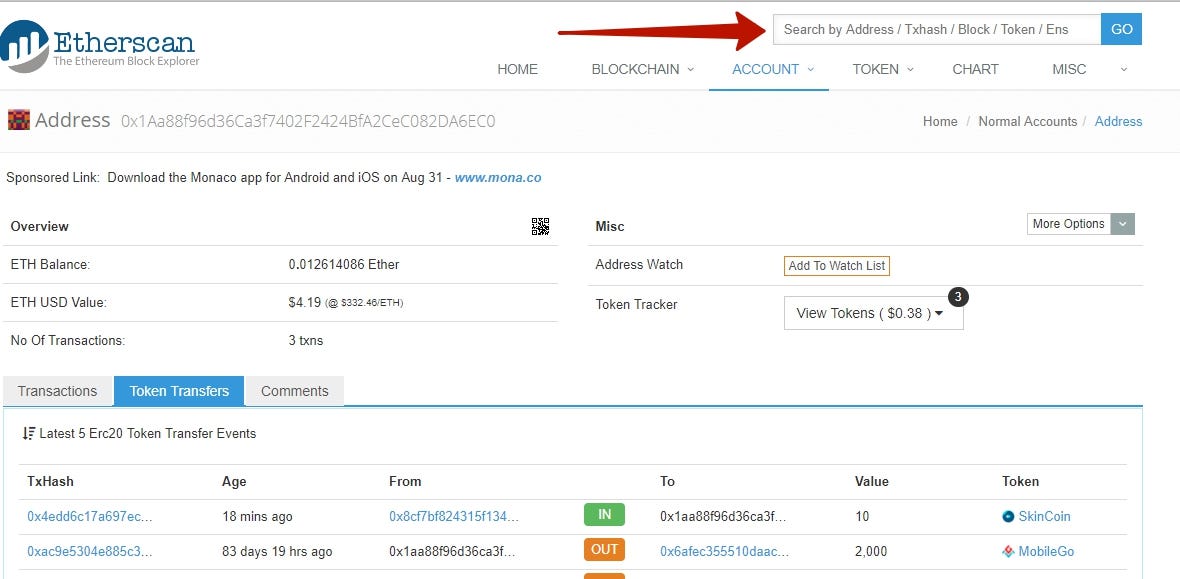The width and height of the screenshot is (1180, 579).
Task: Click the sort icon beside Latest 5 Erc20
Action: 29,434
